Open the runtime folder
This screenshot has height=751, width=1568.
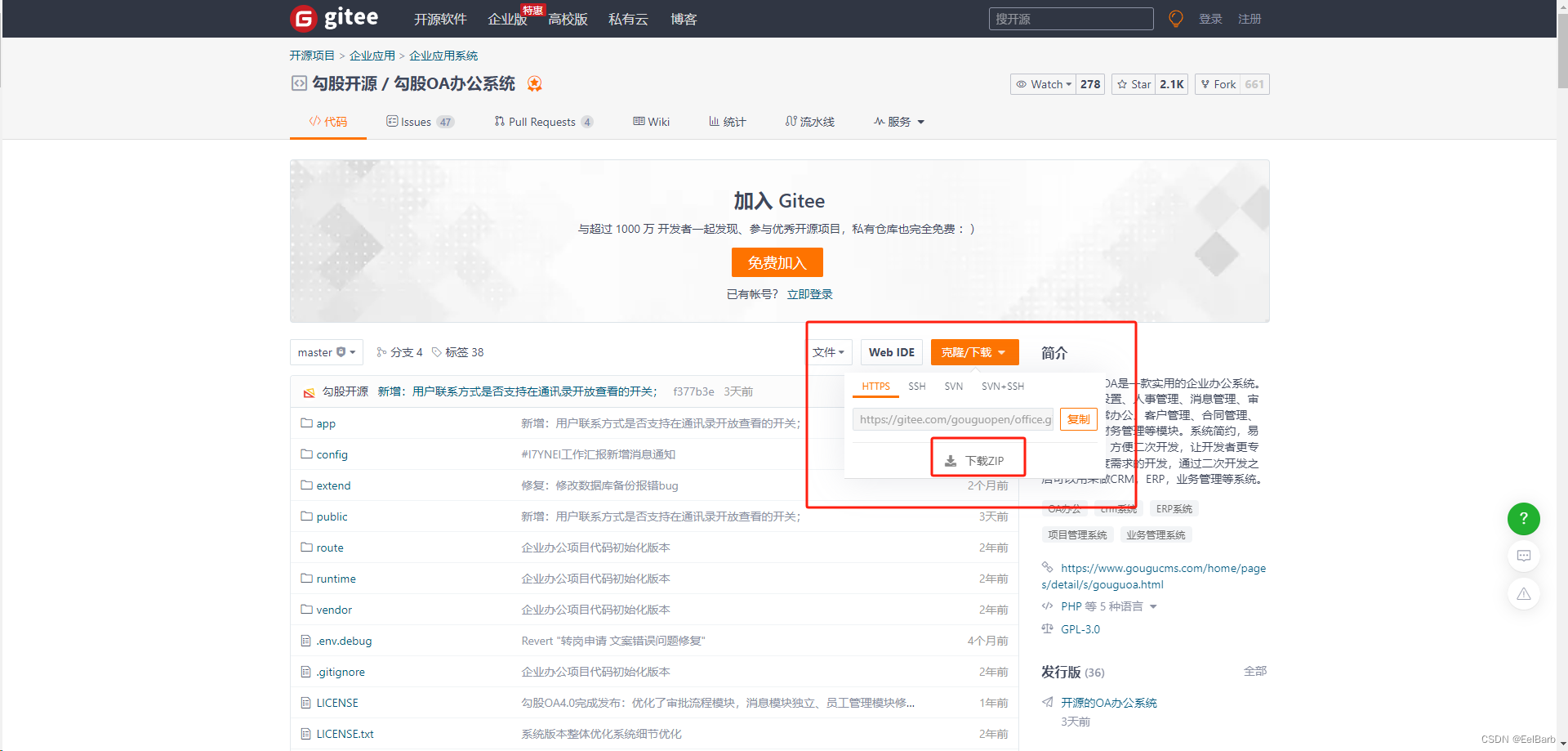[x=336, y=579]
